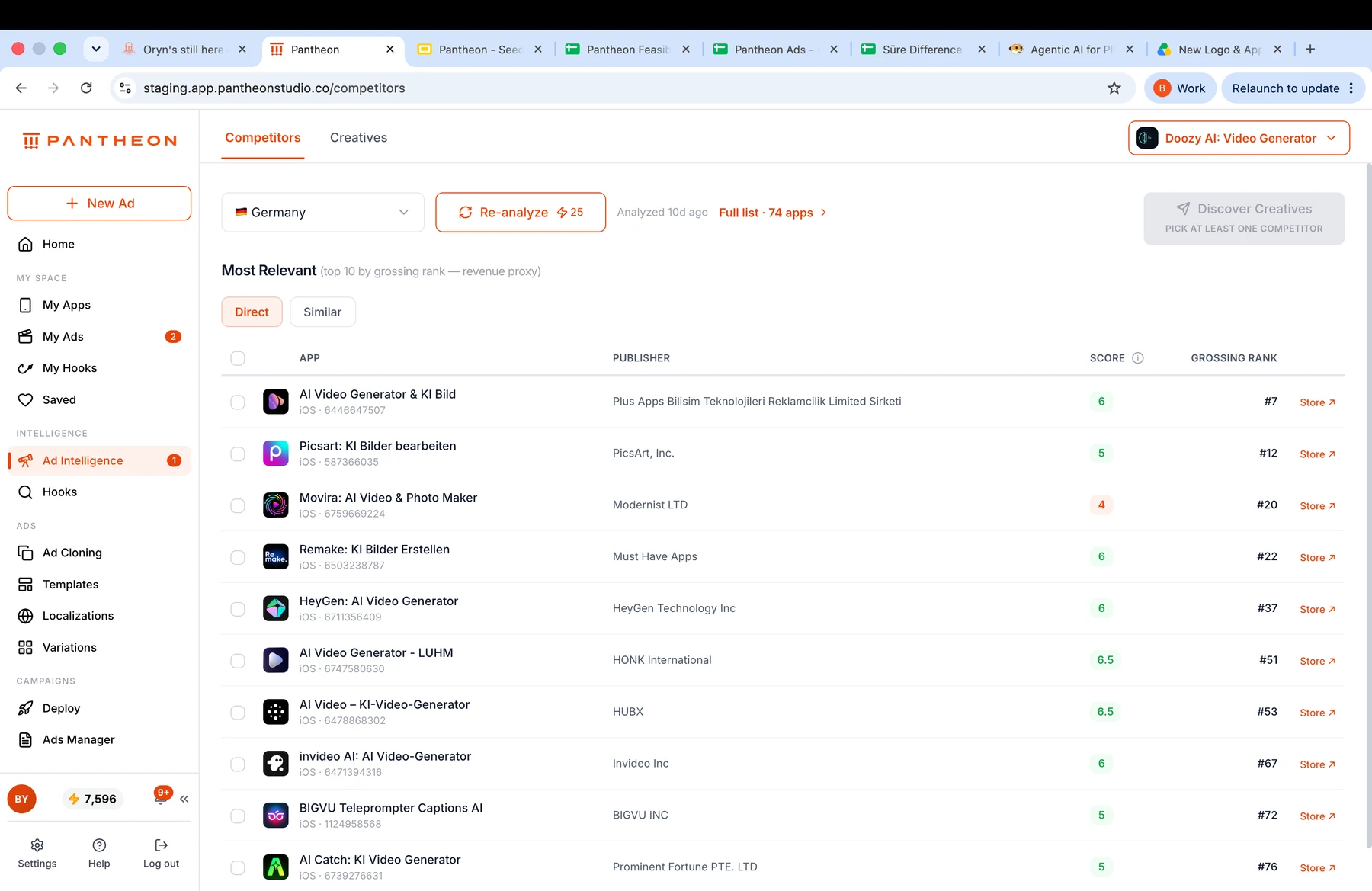The image size is (1372, 891).
Task: Tick the select-all checkbox in table header
Action: tap(238, 358)
